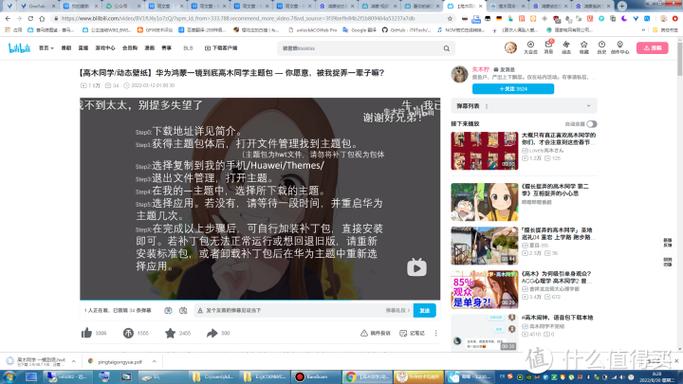Give a coin to the video
The height and width of the screenshot is (384, 683).
coord(128,333)
